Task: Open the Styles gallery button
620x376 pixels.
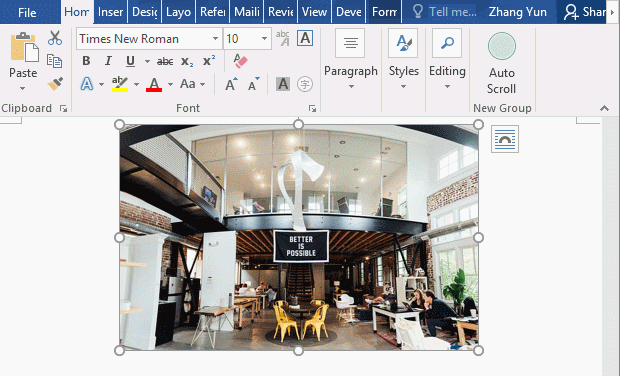Action: click(x=403, y=59)
